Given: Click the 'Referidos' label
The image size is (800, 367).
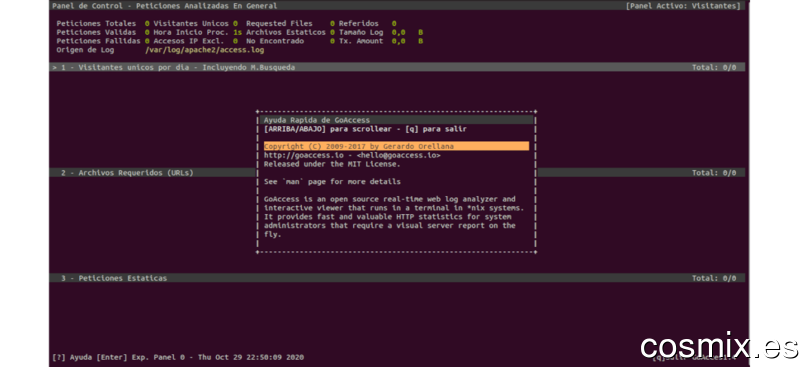Looking at the screenshot, I should tap(359, 23).
